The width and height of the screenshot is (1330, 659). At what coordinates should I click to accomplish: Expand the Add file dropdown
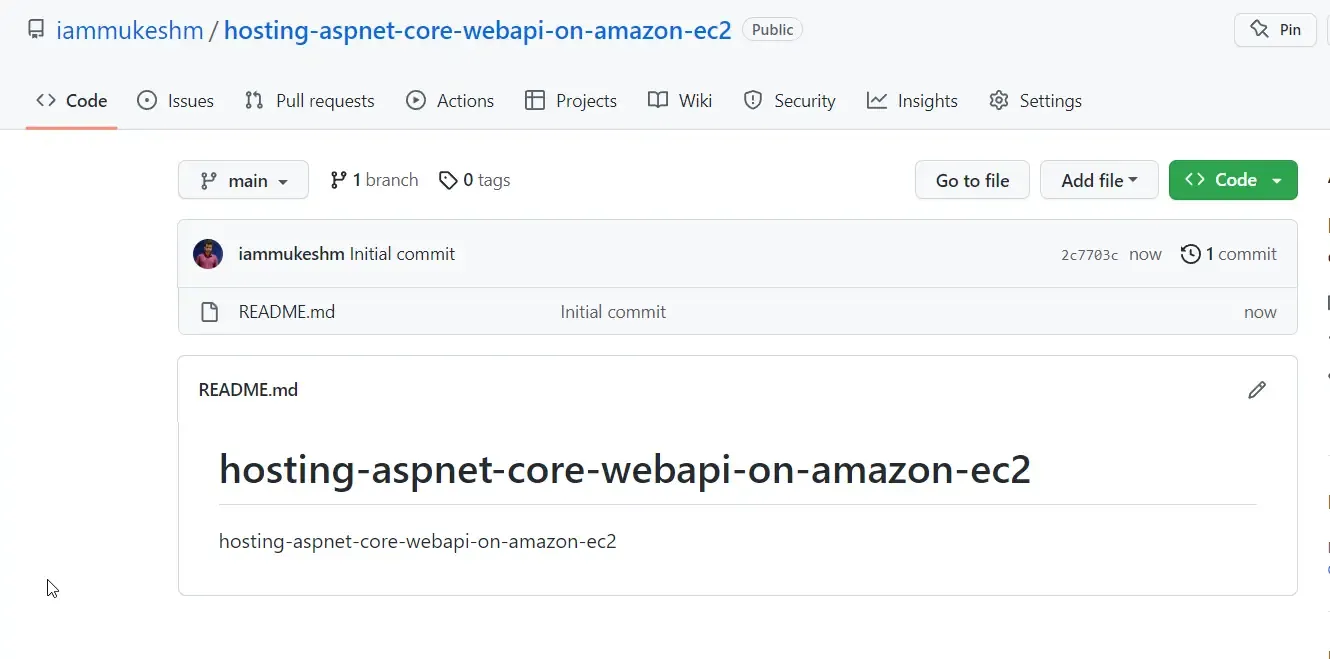[x=1099, y=180]
